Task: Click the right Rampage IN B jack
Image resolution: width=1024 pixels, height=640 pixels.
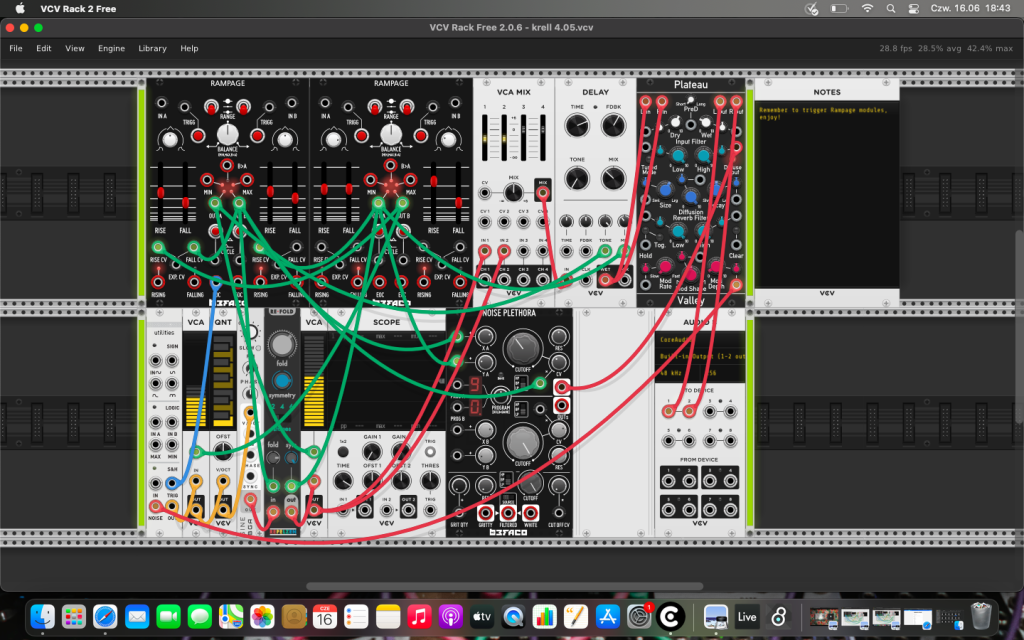Action: pyautogui.click(x=455, y=103)
